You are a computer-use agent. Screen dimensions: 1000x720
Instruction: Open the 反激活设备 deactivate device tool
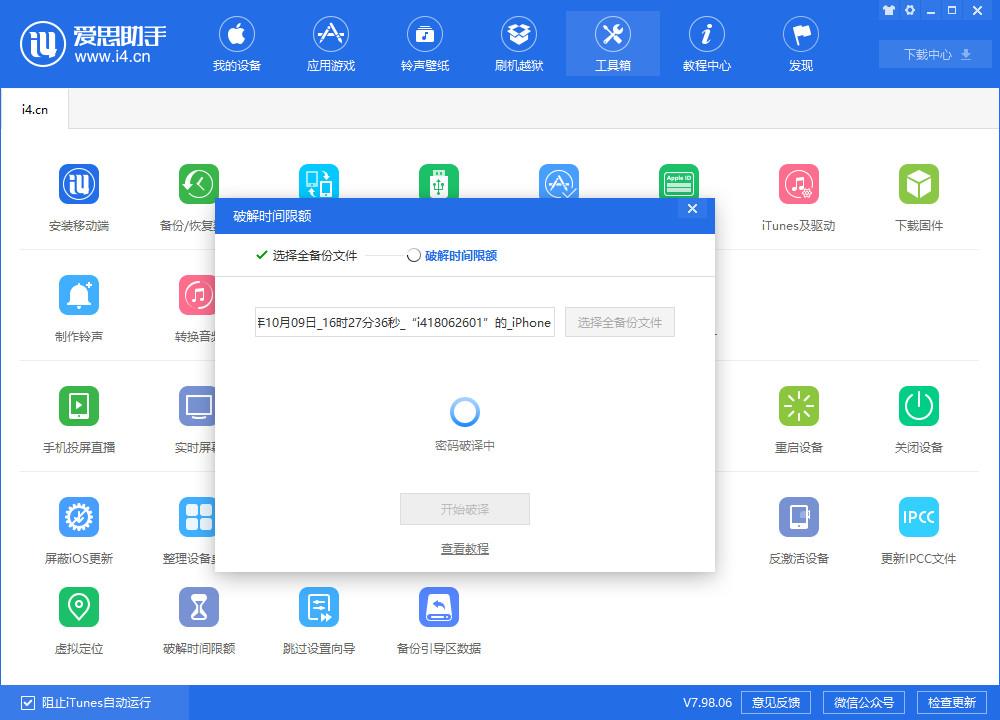[797, 528]
